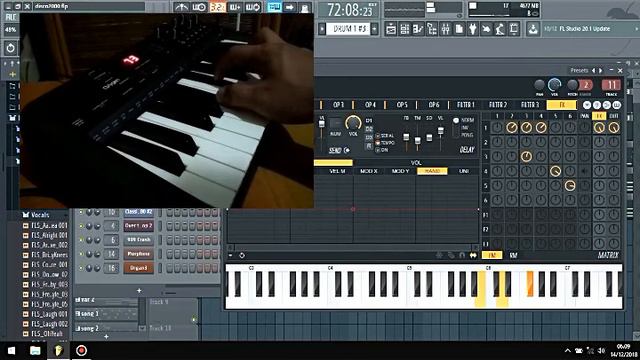
Task: Switch to the OP 5 tab
Action: (x=402, y=105)
